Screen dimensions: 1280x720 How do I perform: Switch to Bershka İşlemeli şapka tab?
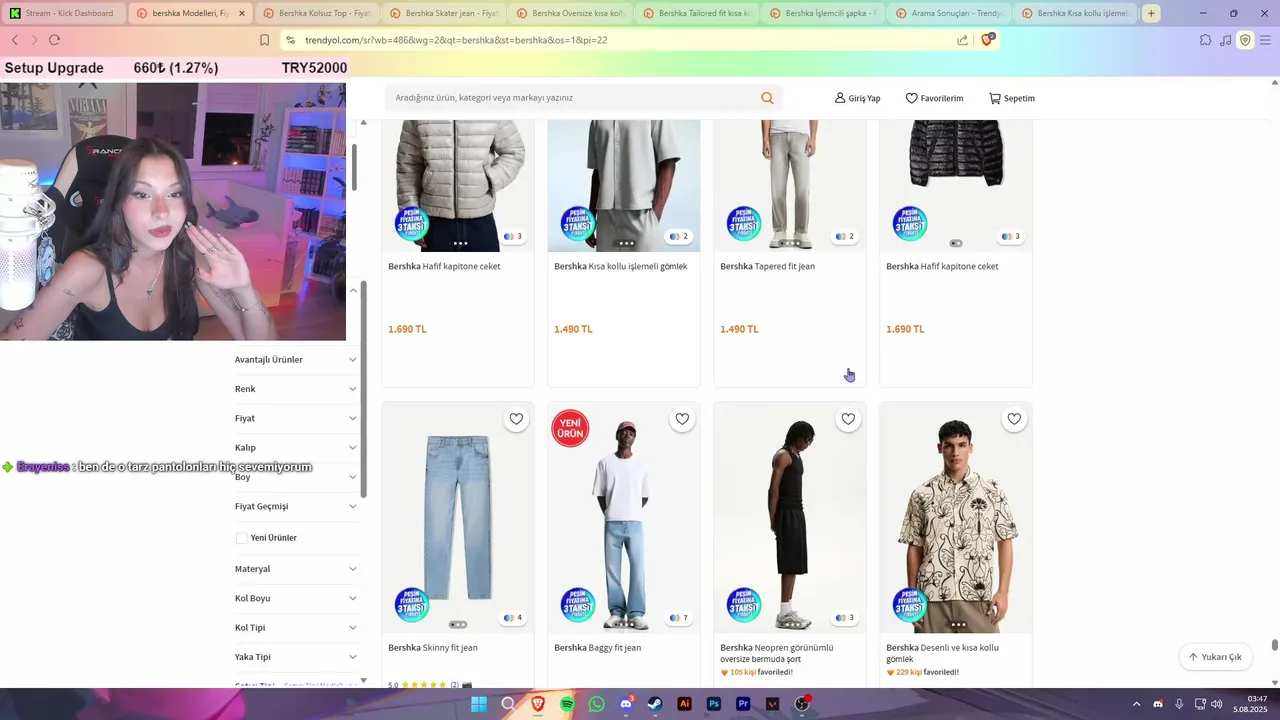pos(822,13)
